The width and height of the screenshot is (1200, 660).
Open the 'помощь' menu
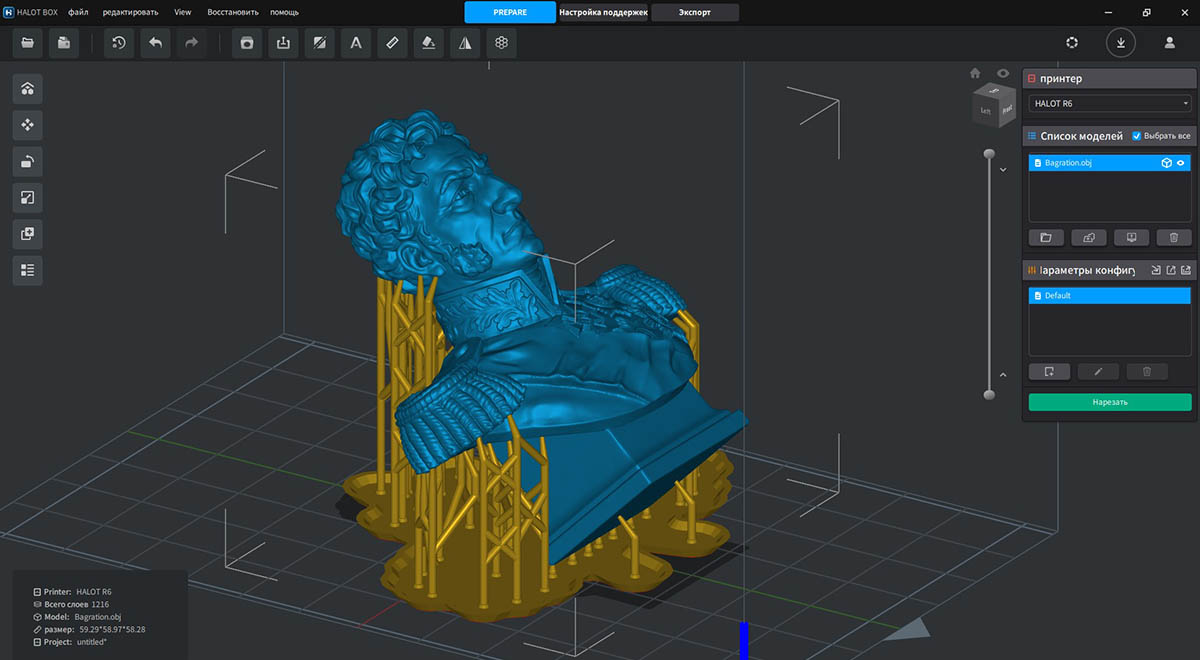coord(284,12)
